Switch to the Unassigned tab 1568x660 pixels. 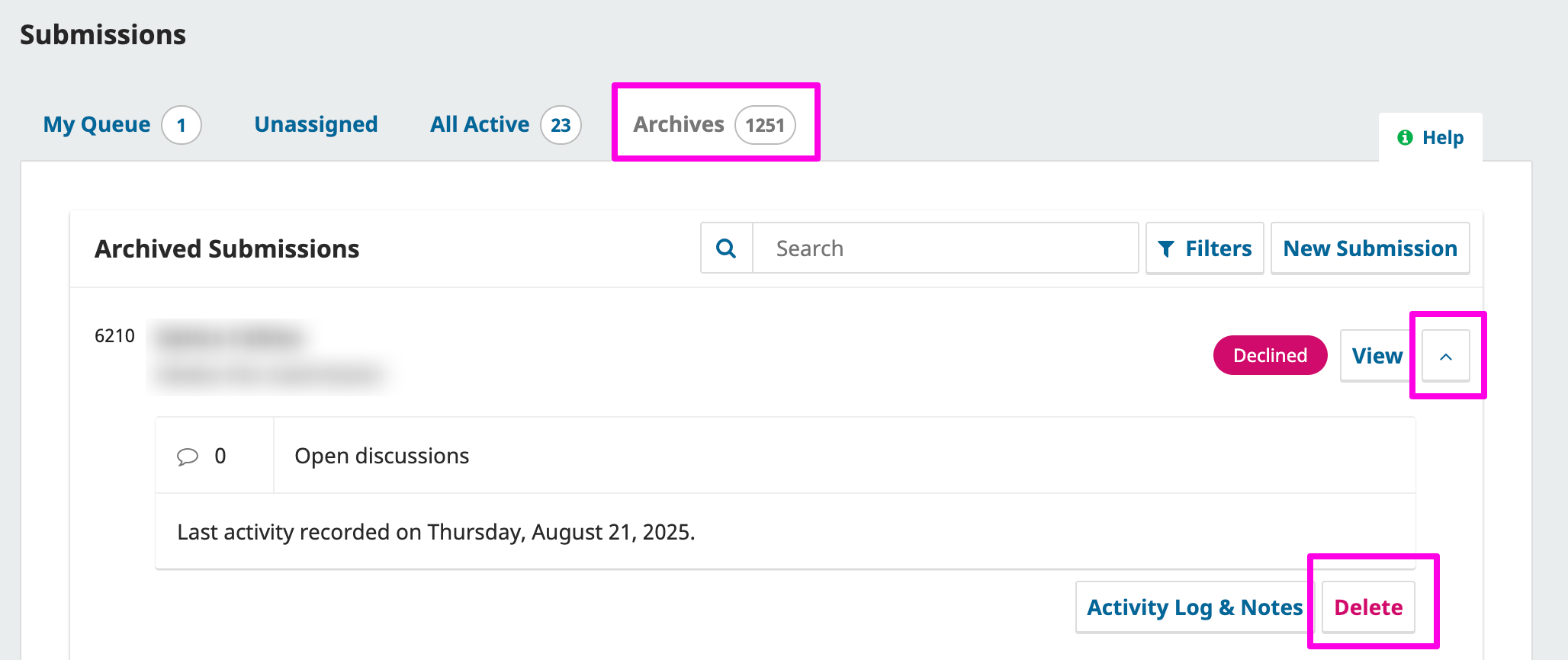(x=316, y=124)
